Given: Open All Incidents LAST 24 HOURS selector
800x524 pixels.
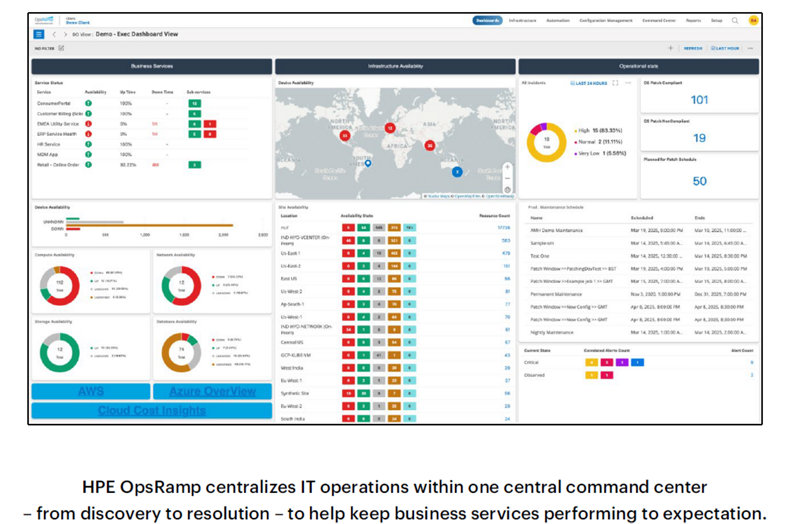Looking at the screenshot, I should [x=589, y=83].
